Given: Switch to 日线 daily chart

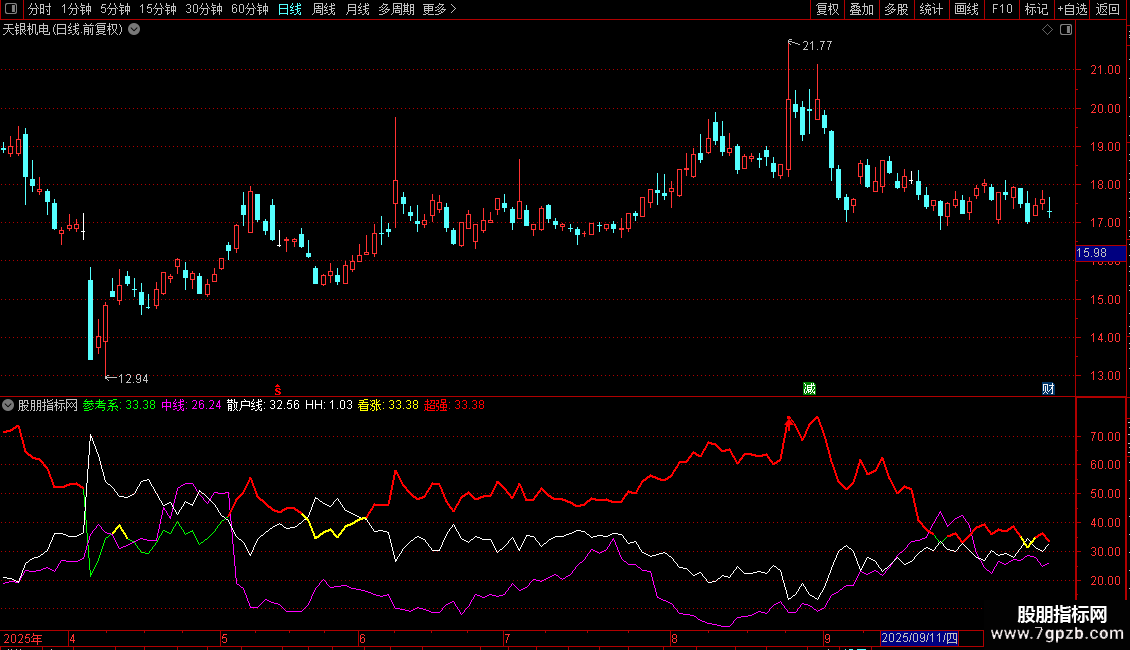Looking at the screenshot, I should point(290,9).
